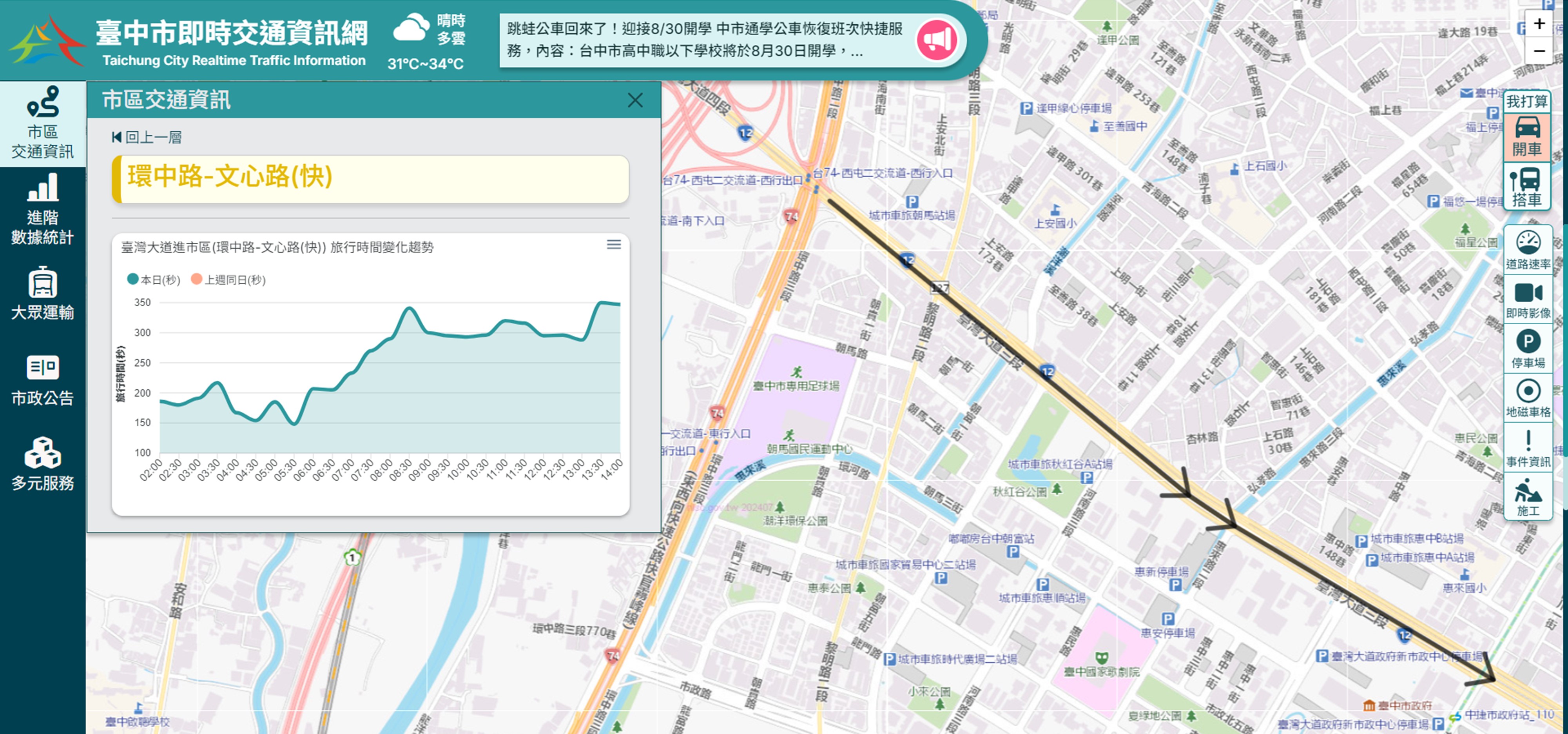Toggle the 道路速率 speed layer

click(x=1528, y=250)
